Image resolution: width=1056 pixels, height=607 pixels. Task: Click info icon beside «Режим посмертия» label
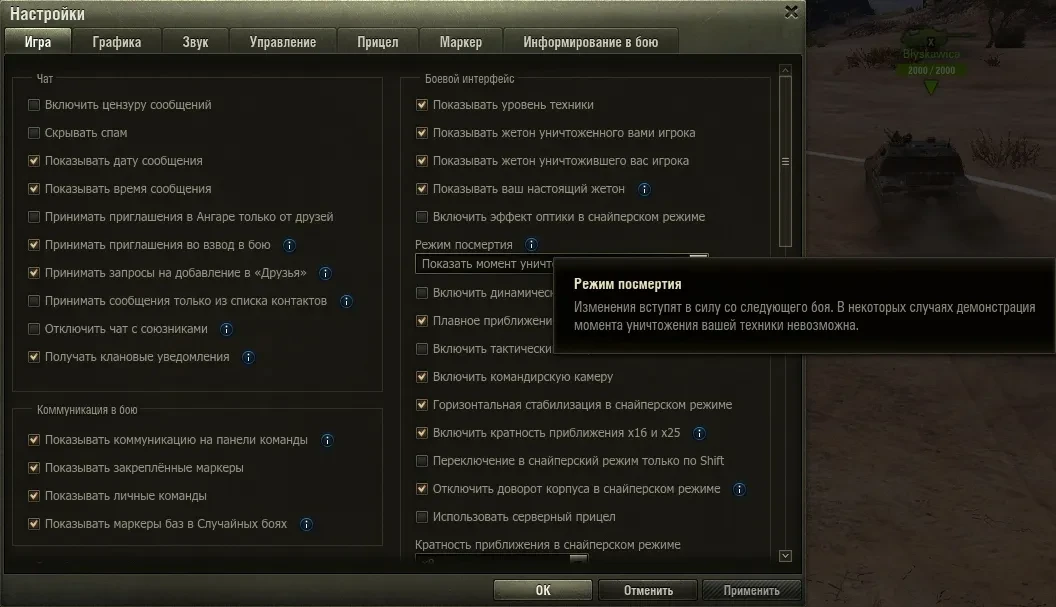pos(531,245)
